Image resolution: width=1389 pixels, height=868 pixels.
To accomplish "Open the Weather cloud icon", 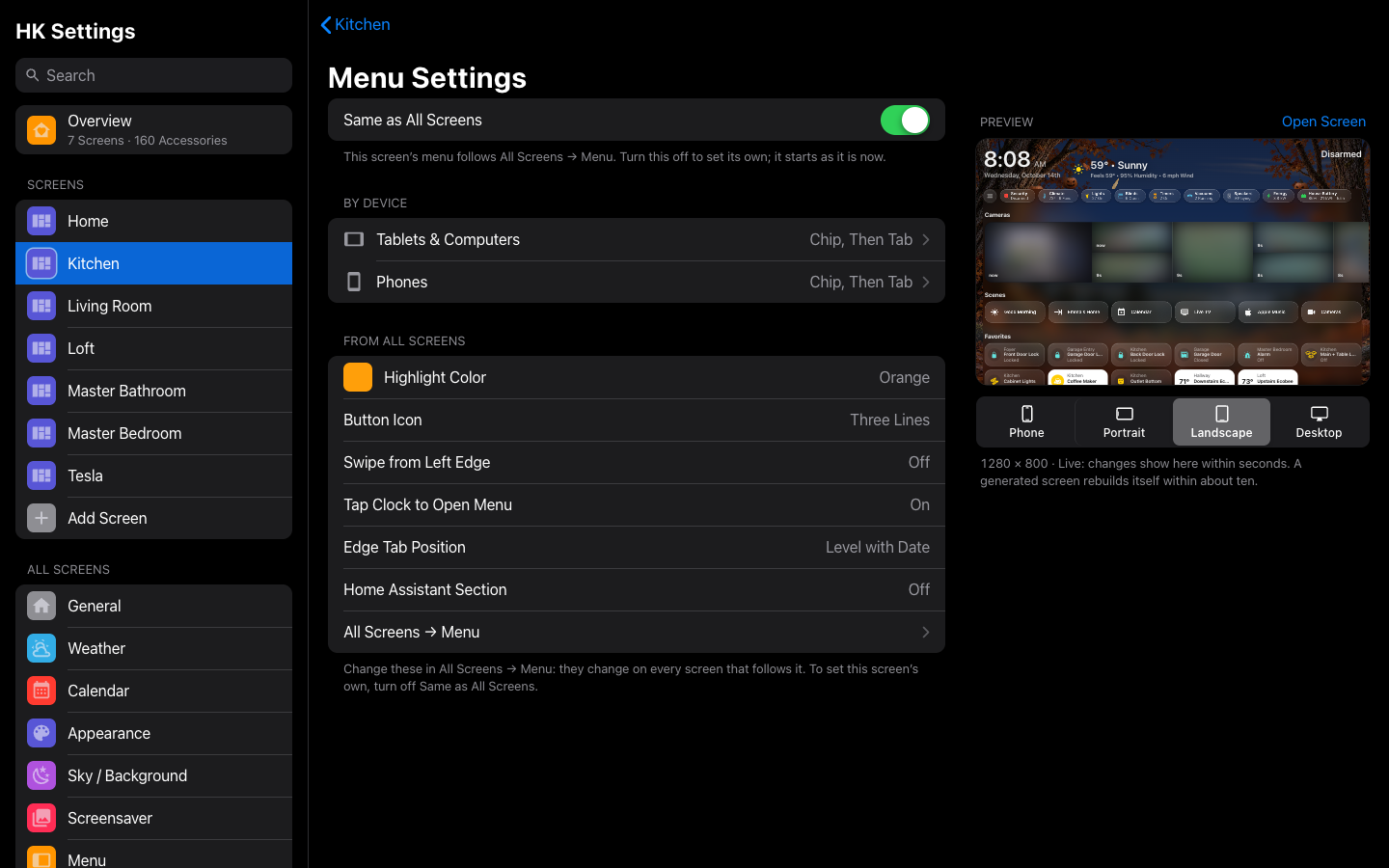I will 41,648.
